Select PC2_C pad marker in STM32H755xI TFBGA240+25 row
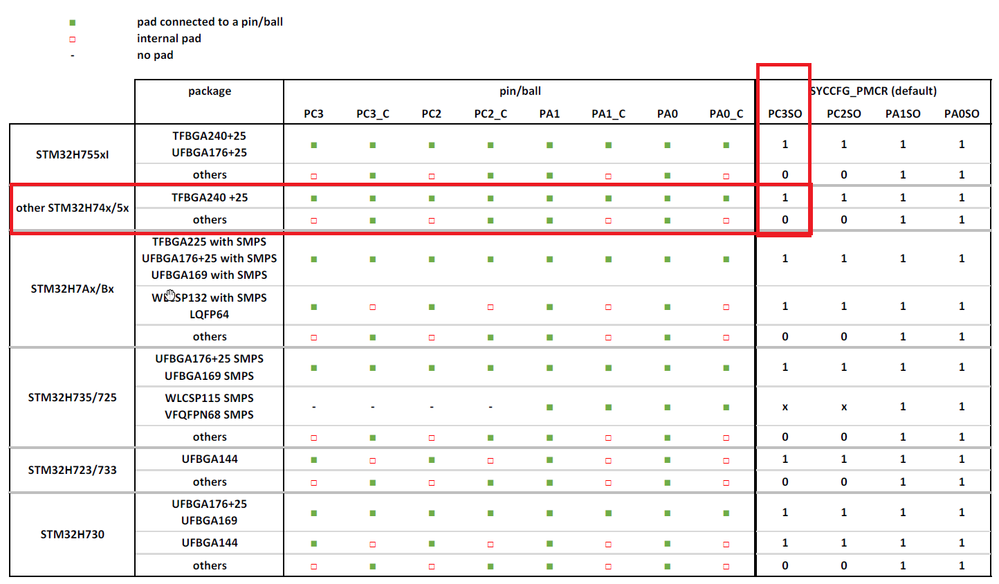This screenshot has width=999, height=584. click(491, 145)
